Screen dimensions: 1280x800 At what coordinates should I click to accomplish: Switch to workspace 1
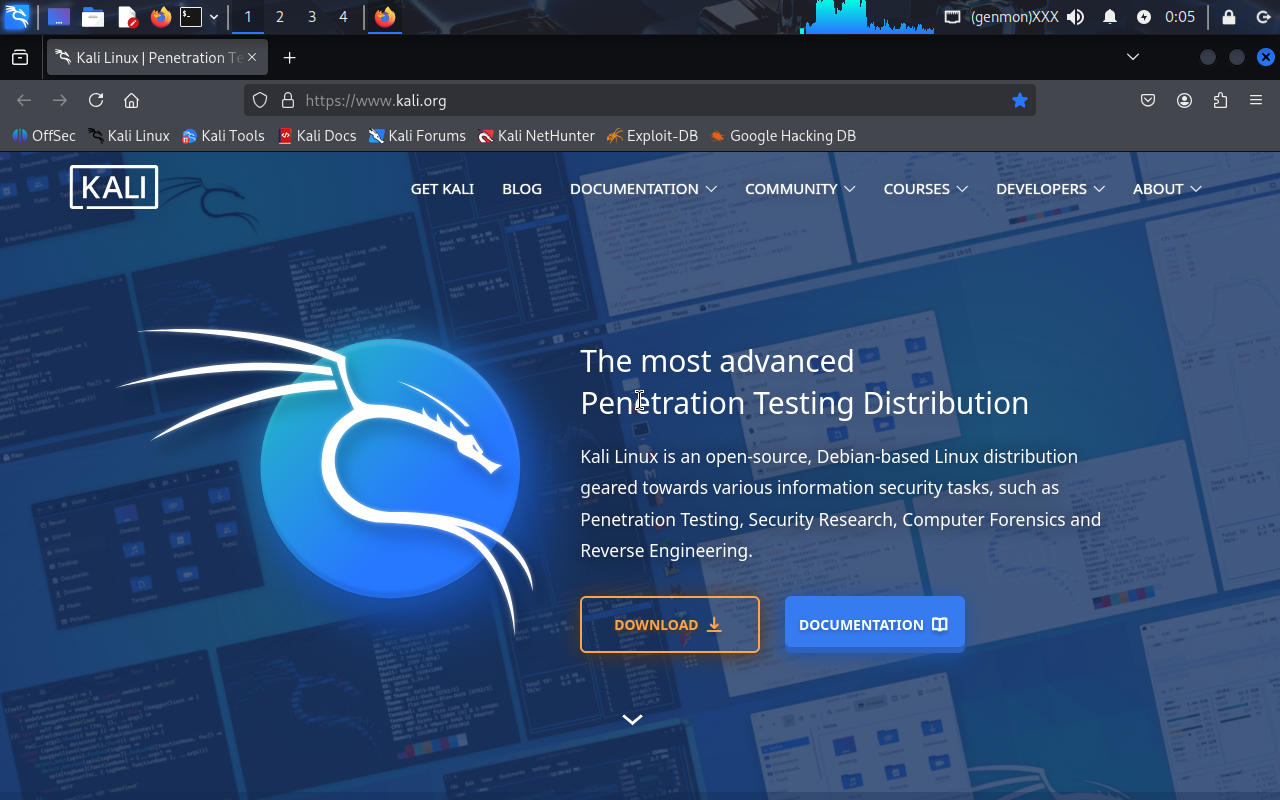248,17
